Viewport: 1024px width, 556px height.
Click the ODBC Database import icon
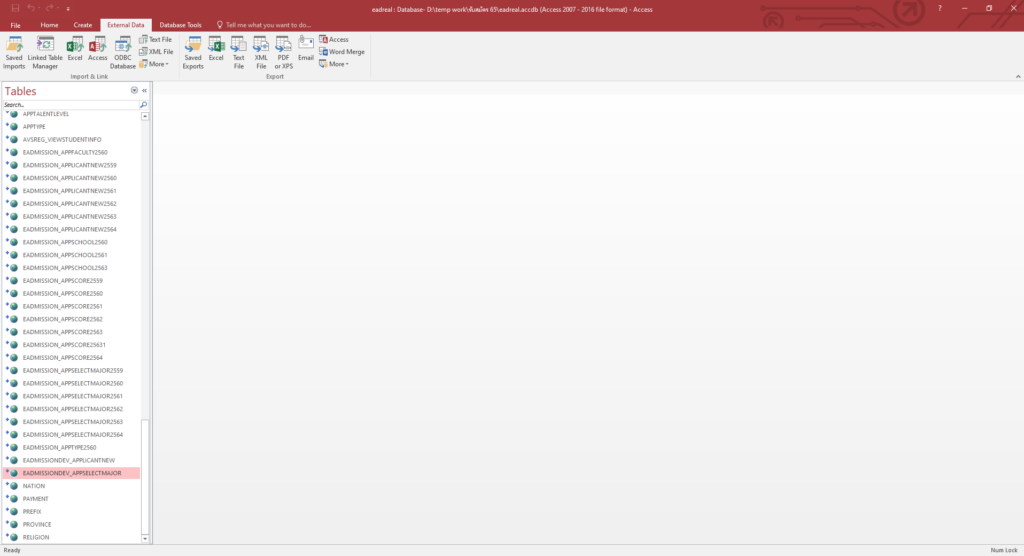pos(123,51)
